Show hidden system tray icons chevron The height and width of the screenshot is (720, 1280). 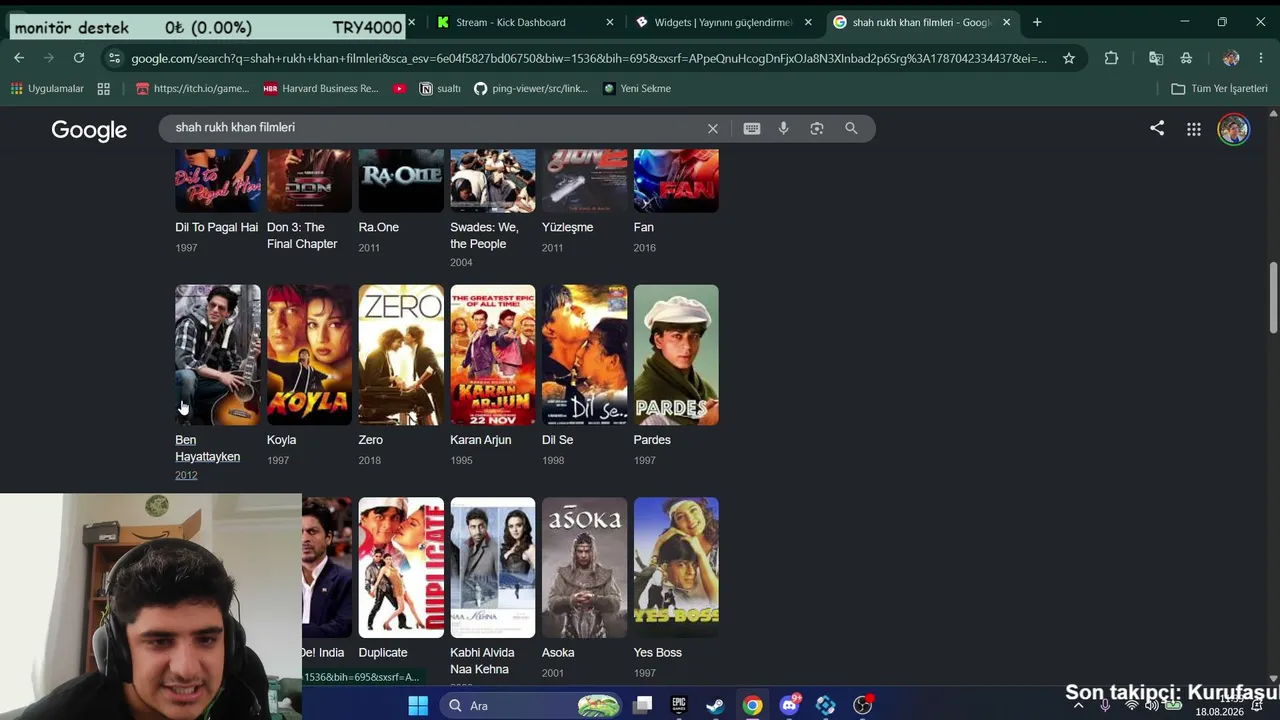coord(1078,705)
